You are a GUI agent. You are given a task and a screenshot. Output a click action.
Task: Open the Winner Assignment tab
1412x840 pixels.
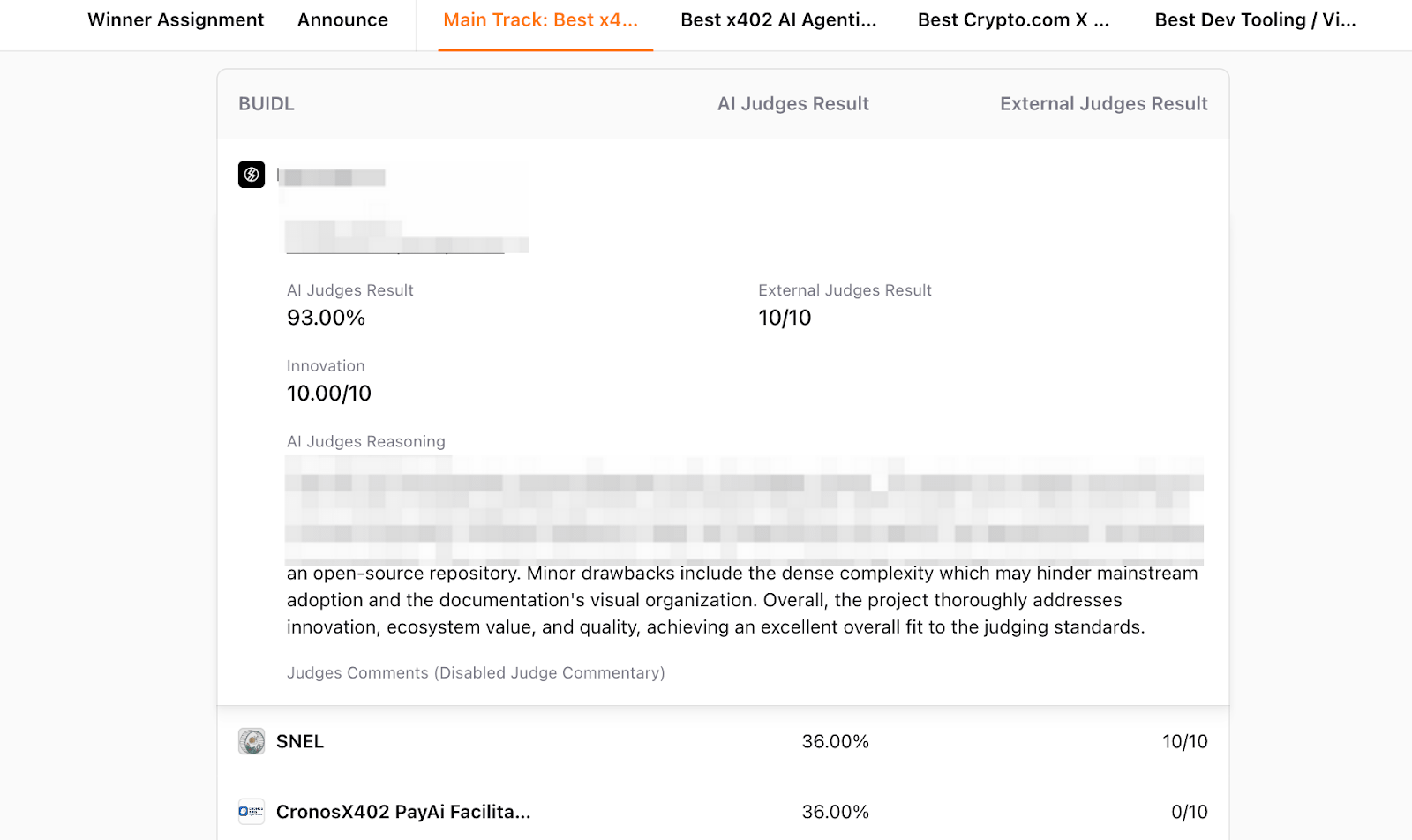176,20
